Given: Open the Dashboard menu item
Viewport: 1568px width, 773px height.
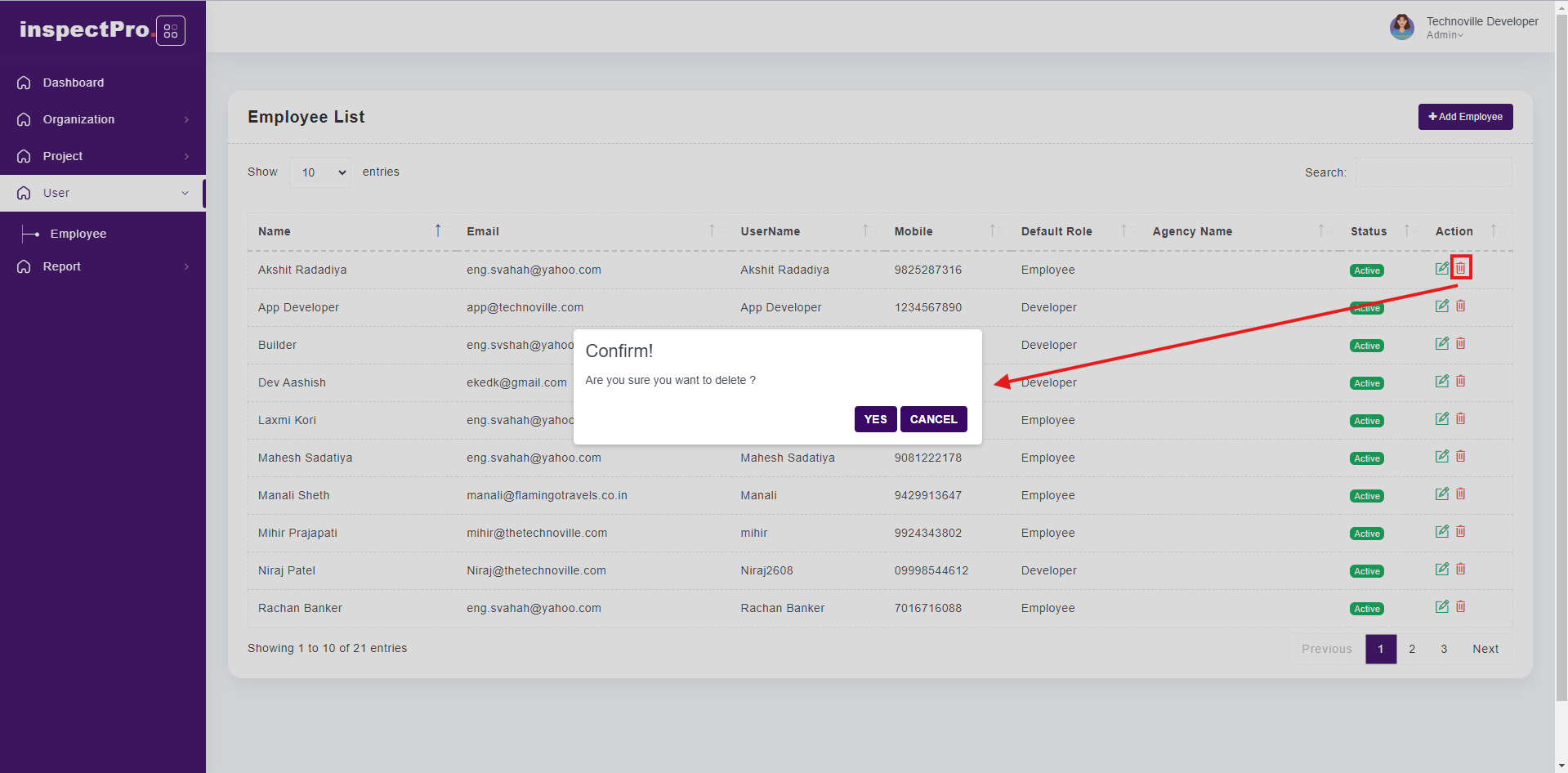Looking at the screenshot, I should pos(74,83).
